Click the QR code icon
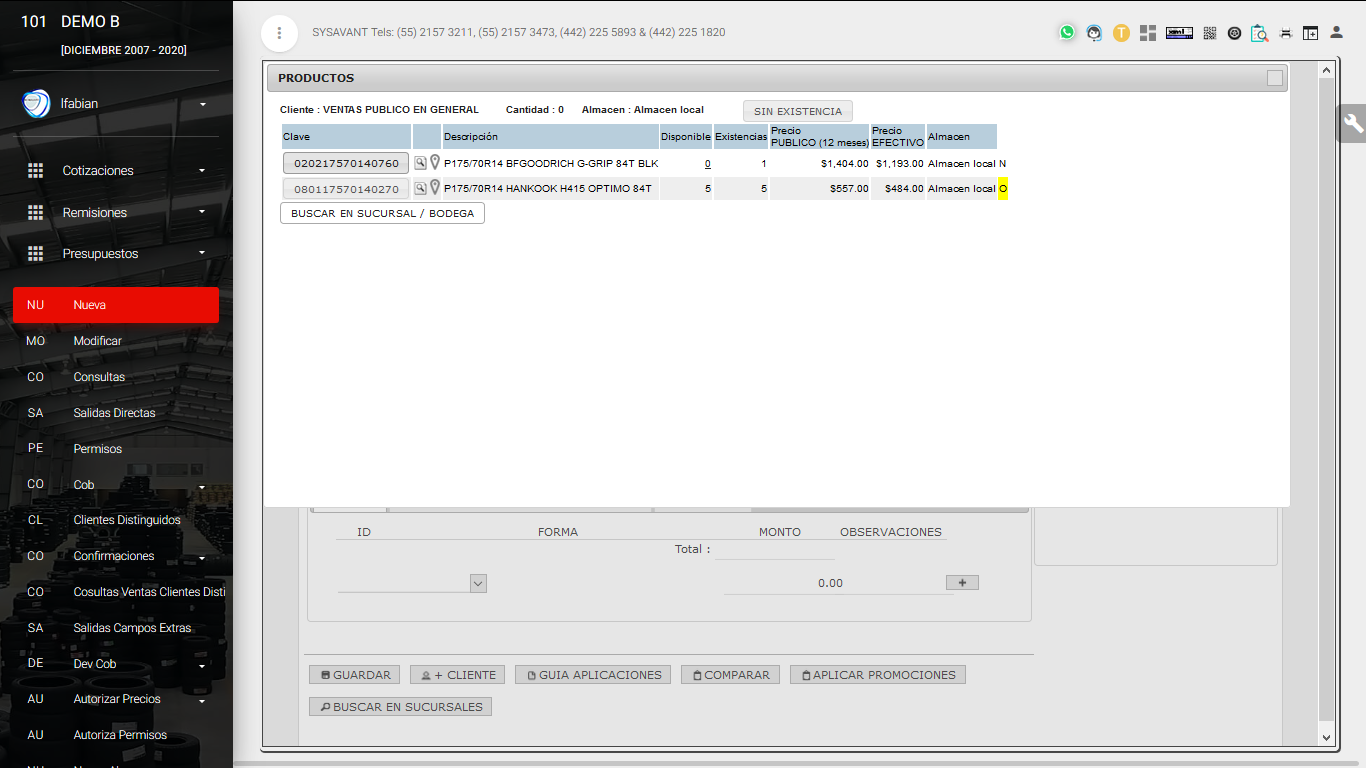This screenshot has width=1366, height=768. pos(1209,33)
